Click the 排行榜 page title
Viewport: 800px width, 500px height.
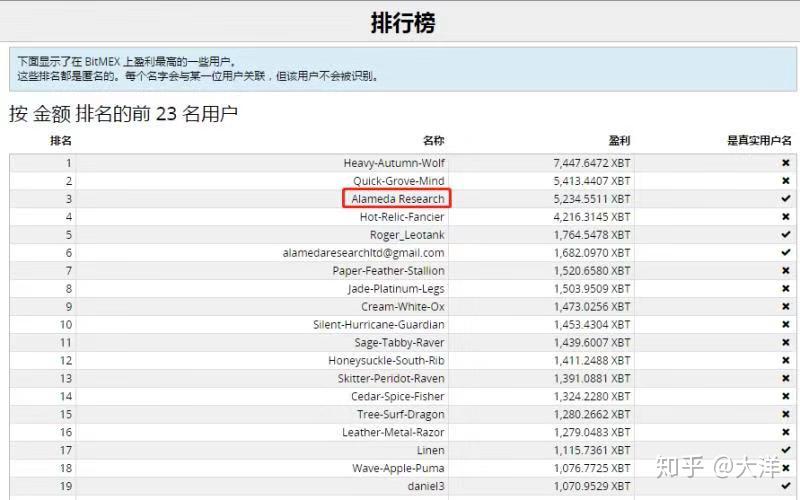403,23
